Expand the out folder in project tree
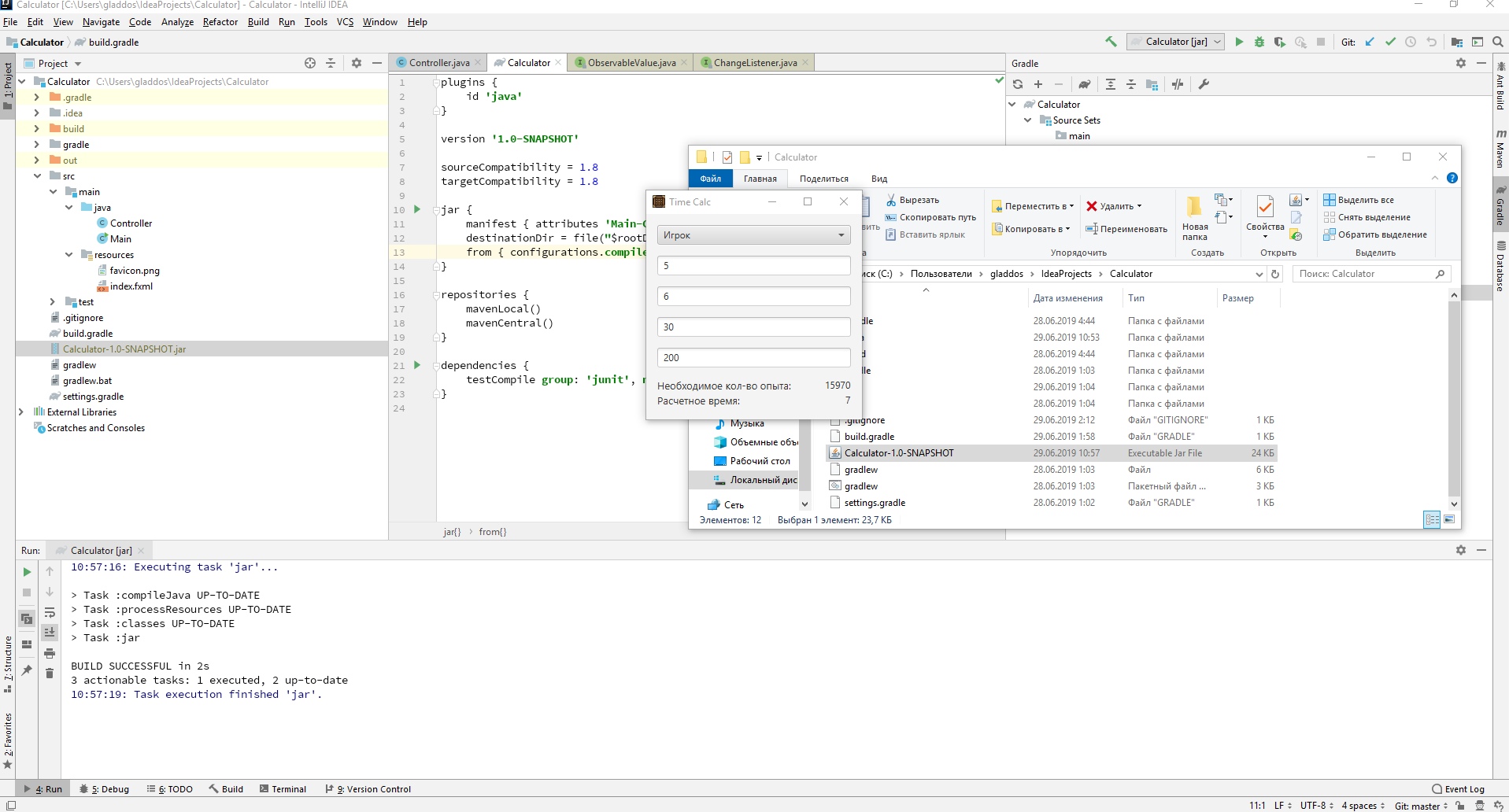This screenshot has width=1509, height=812. [36, 161]
